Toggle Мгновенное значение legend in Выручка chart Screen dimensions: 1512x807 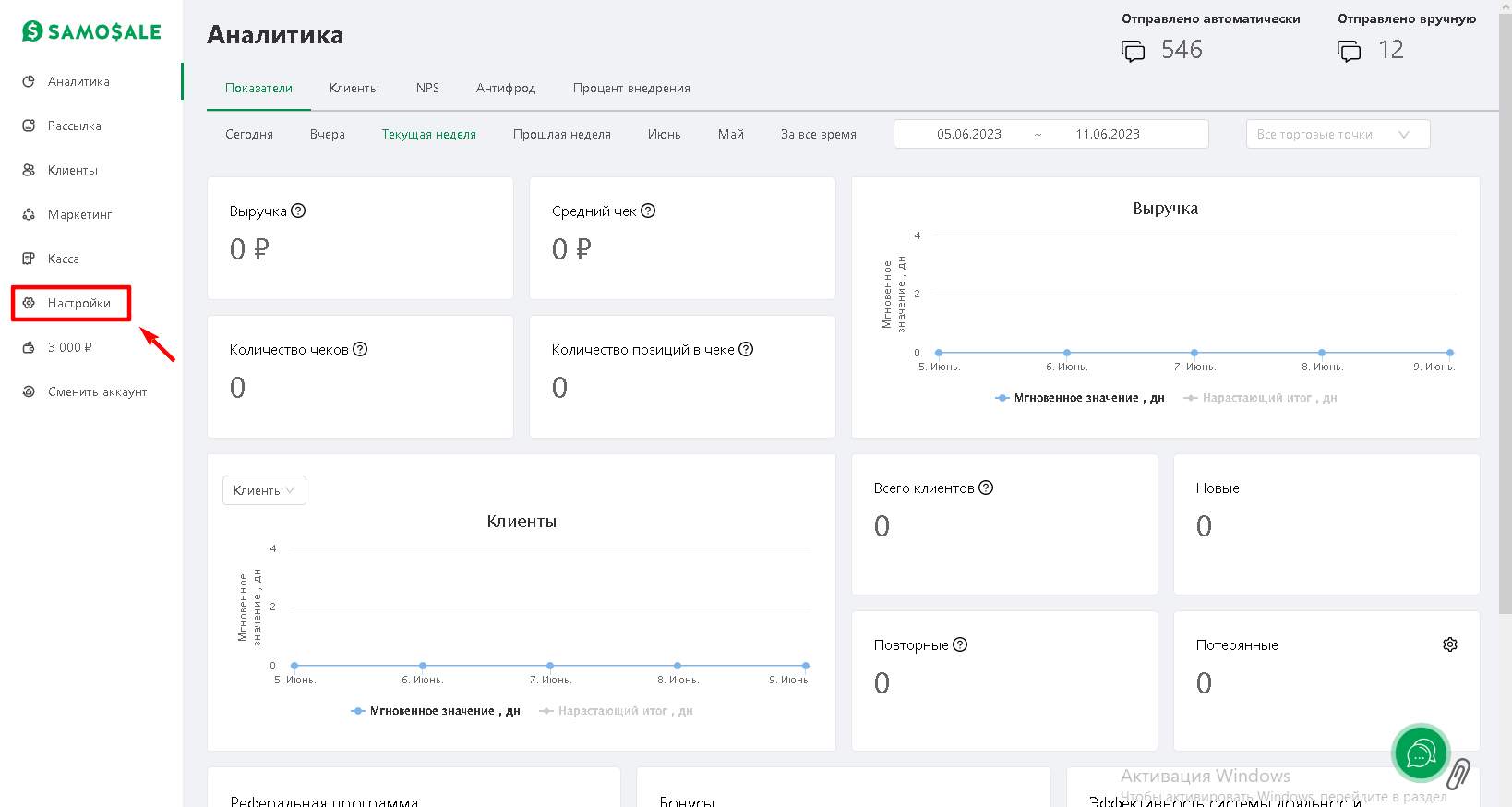[x=1080, y=398]
